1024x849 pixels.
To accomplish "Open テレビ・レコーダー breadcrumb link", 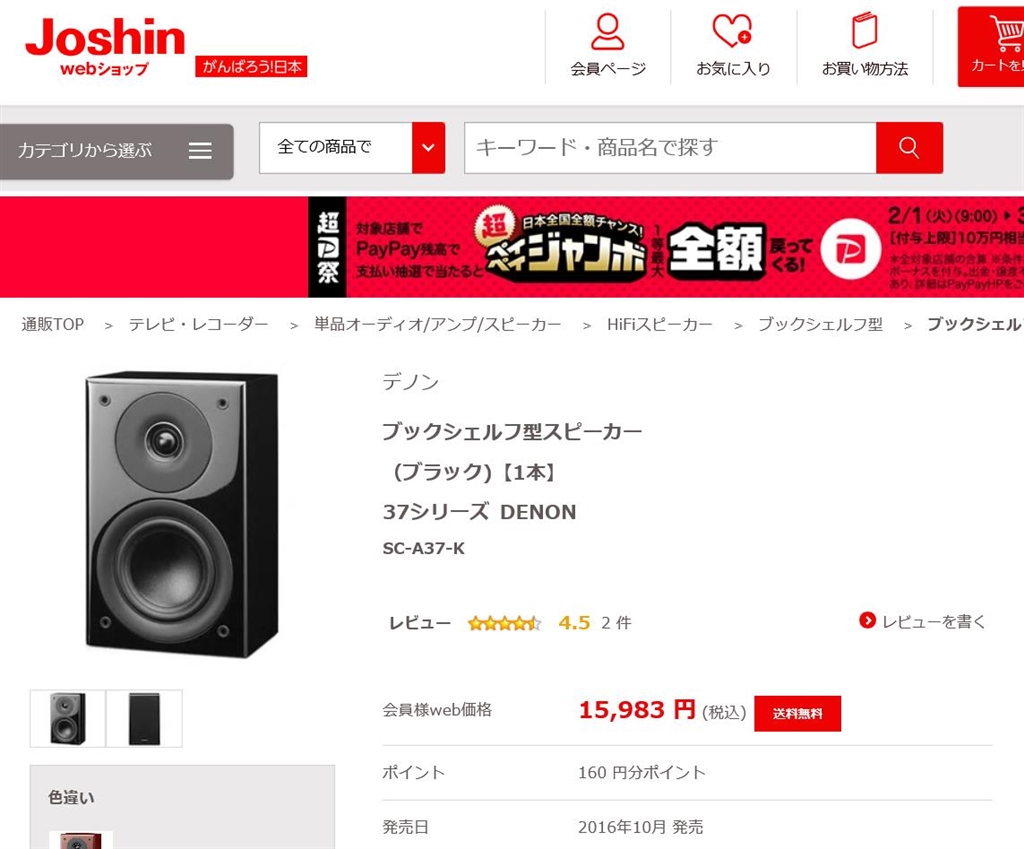I will coord(199,324).
